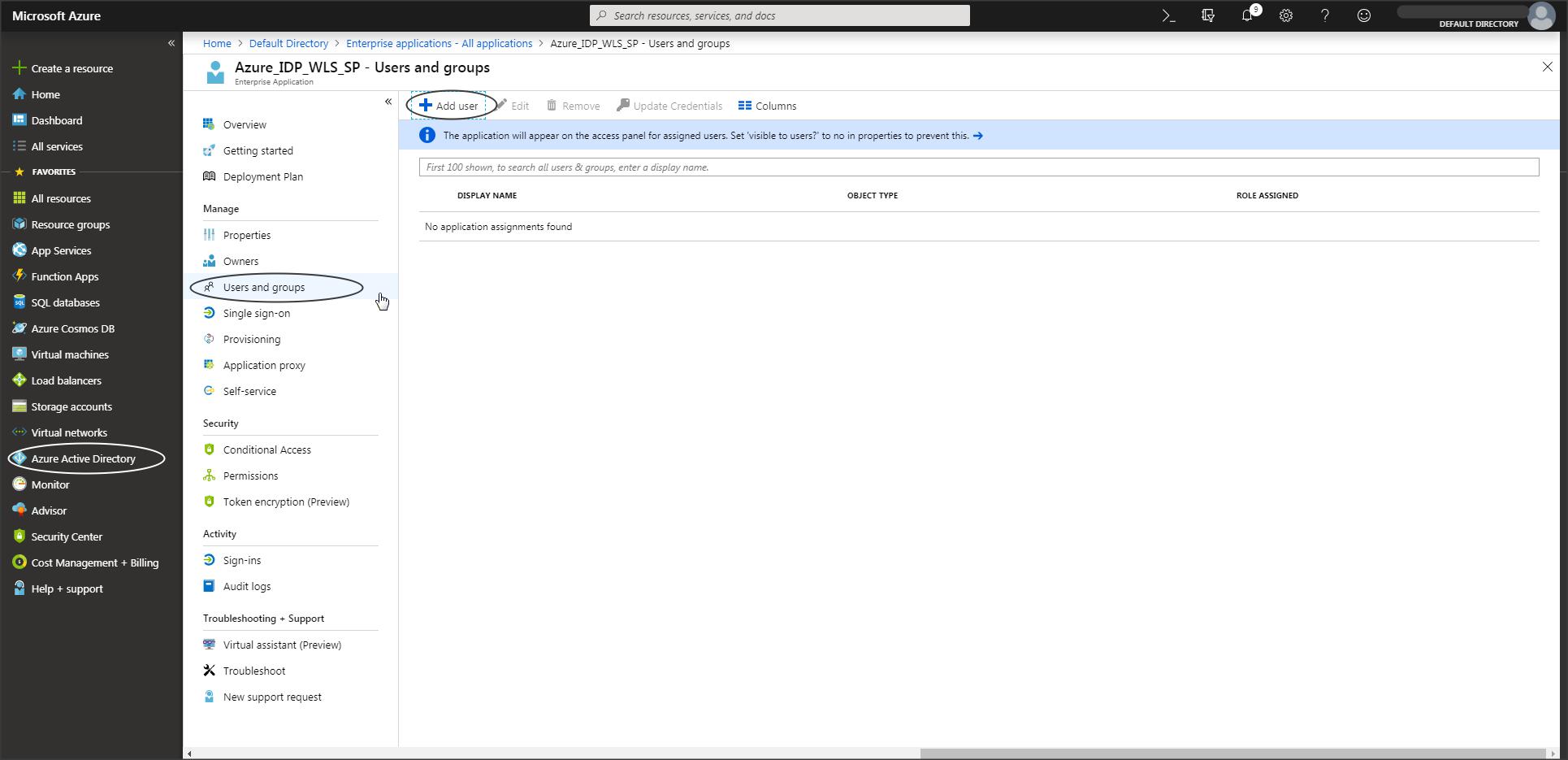Image resolution: width=1568 pixels, height=760 pixels.
Task: Select Users and groups menu item
Action: pos(264,287)
